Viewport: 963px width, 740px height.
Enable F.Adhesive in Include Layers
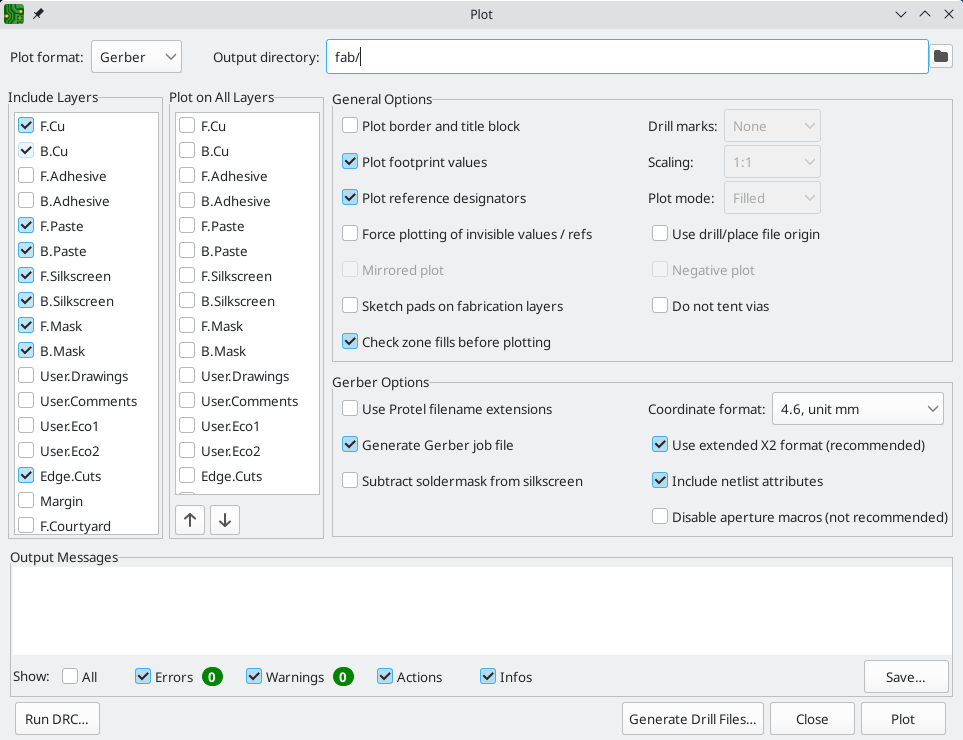(x=26, y=176)
